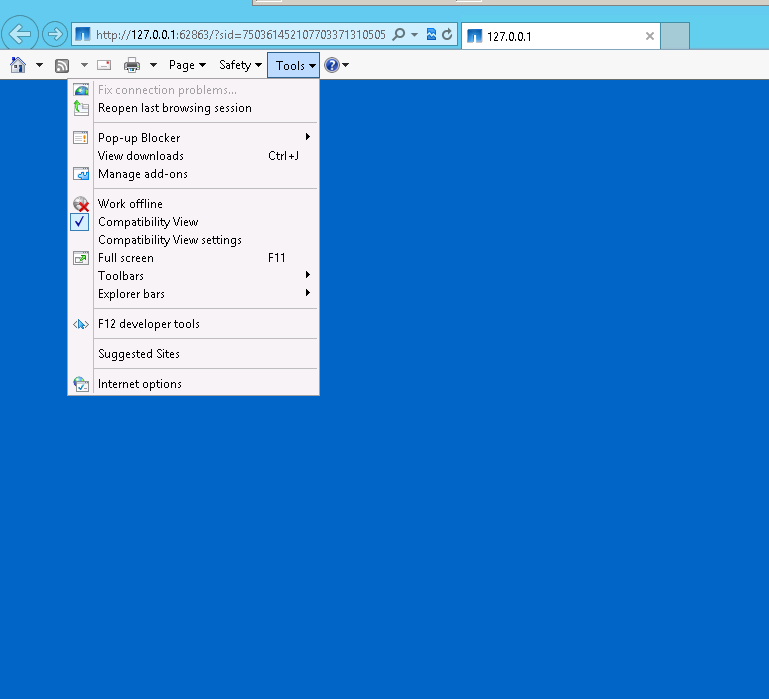Click the Home icon in command bar
The height and width of the screenshot is (699, 769).
(x=18, y=65)
